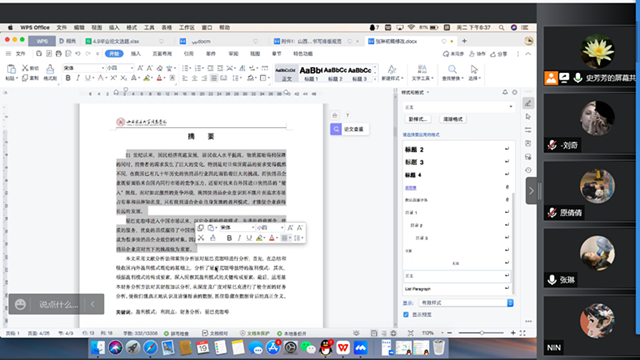Click the Collaborate (协作) button

[x=477, y=54]
